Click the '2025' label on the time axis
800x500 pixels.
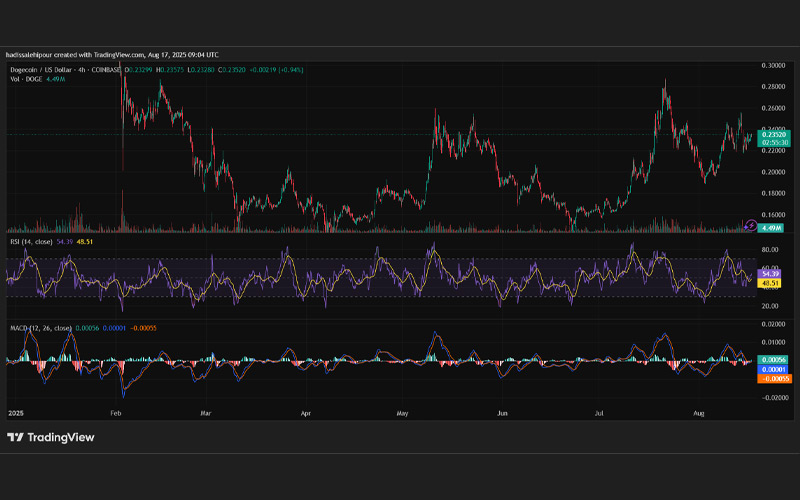16,413
